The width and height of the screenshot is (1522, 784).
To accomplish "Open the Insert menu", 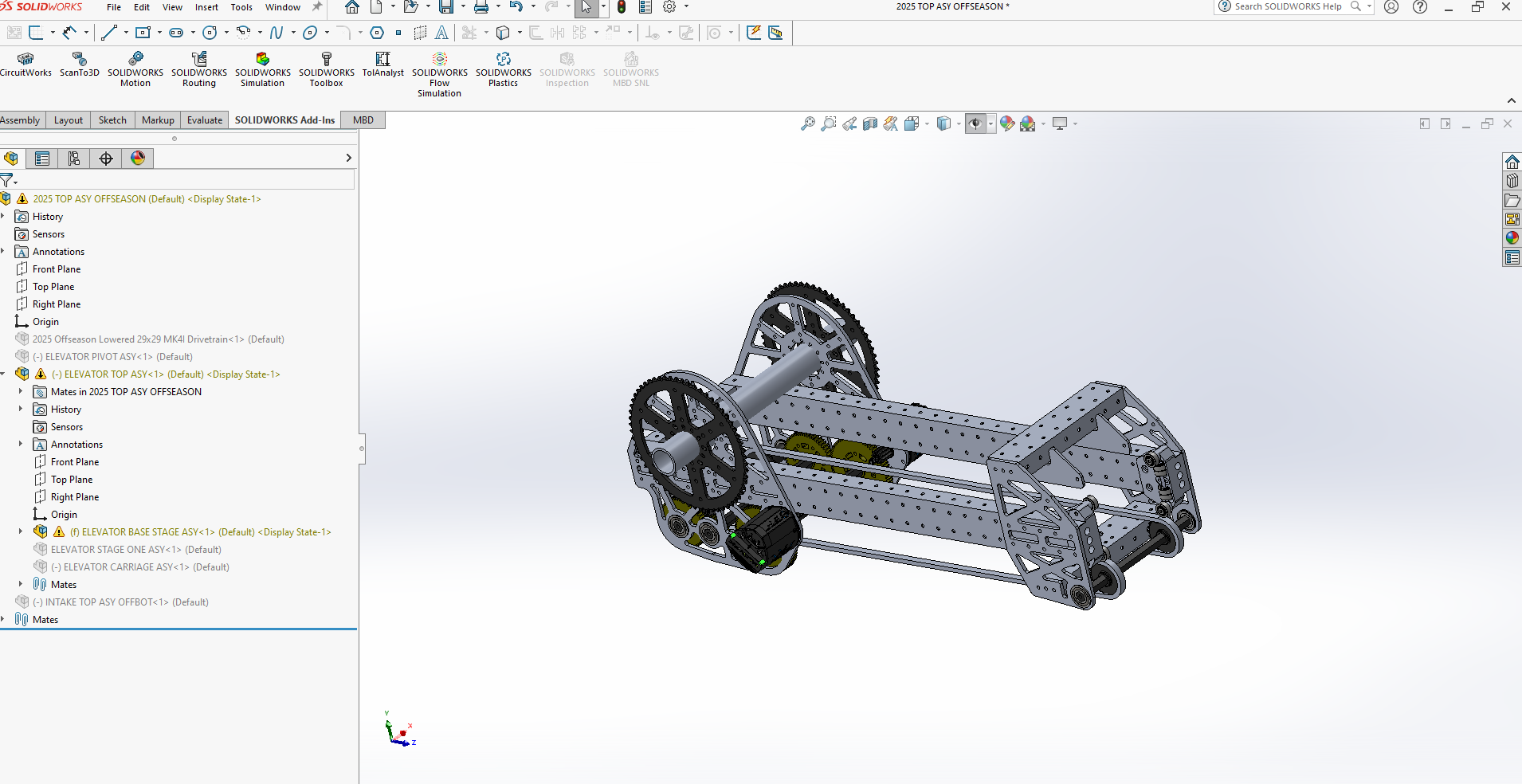I will pos(206,7).
